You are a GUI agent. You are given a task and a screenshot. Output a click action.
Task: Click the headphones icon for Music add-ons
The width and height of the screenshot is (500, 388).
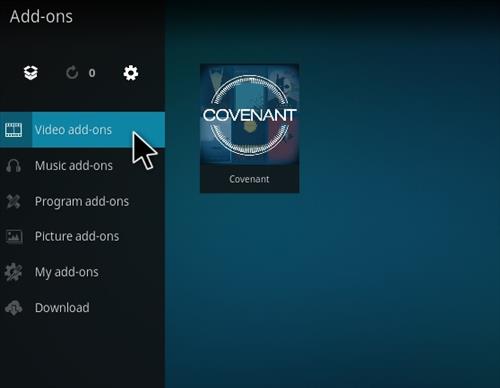pyautogui.click(x=13, y=166)
